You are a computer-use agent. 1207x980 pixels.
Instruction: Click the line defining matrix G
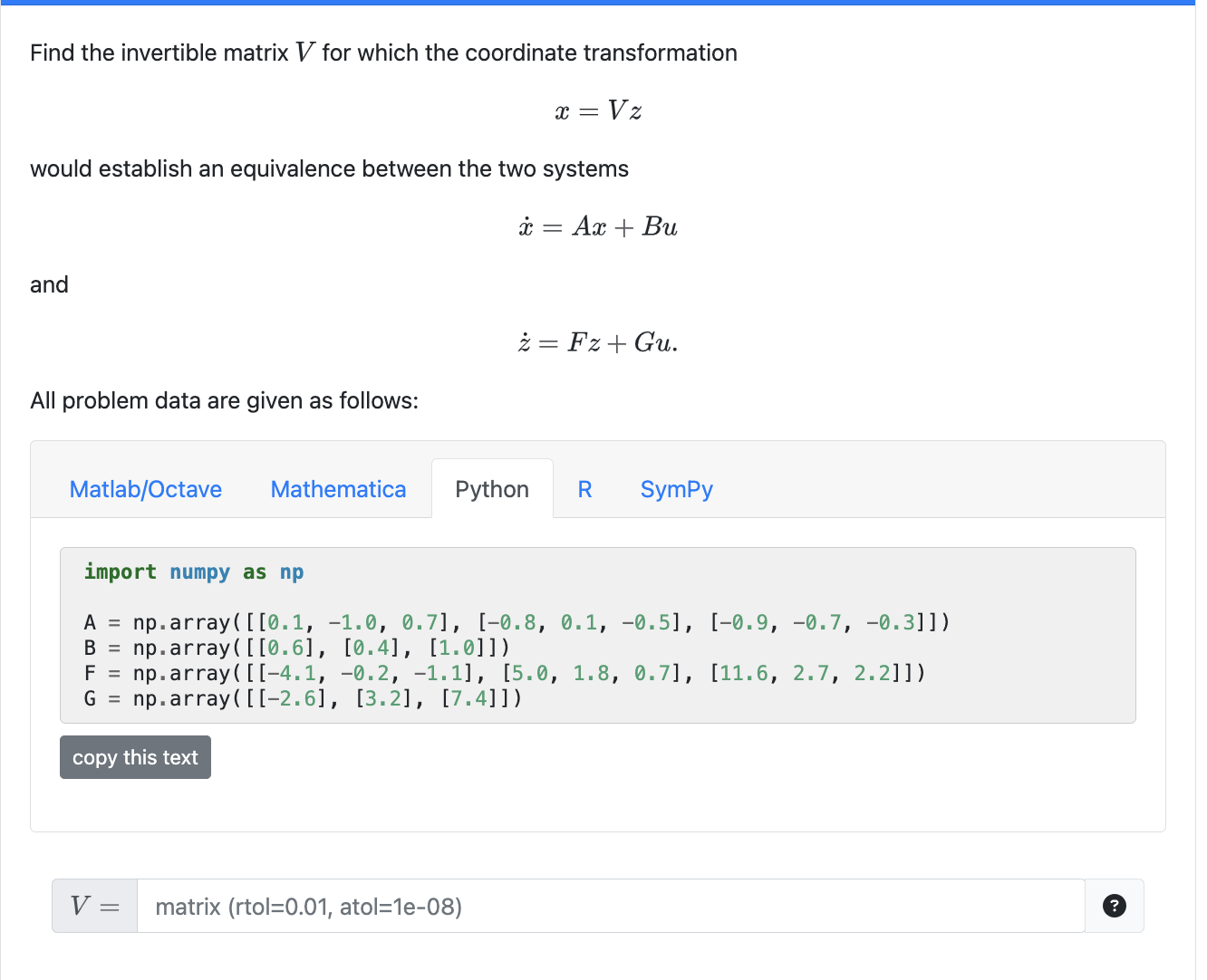pyautogui.click(x=304, y=698)
